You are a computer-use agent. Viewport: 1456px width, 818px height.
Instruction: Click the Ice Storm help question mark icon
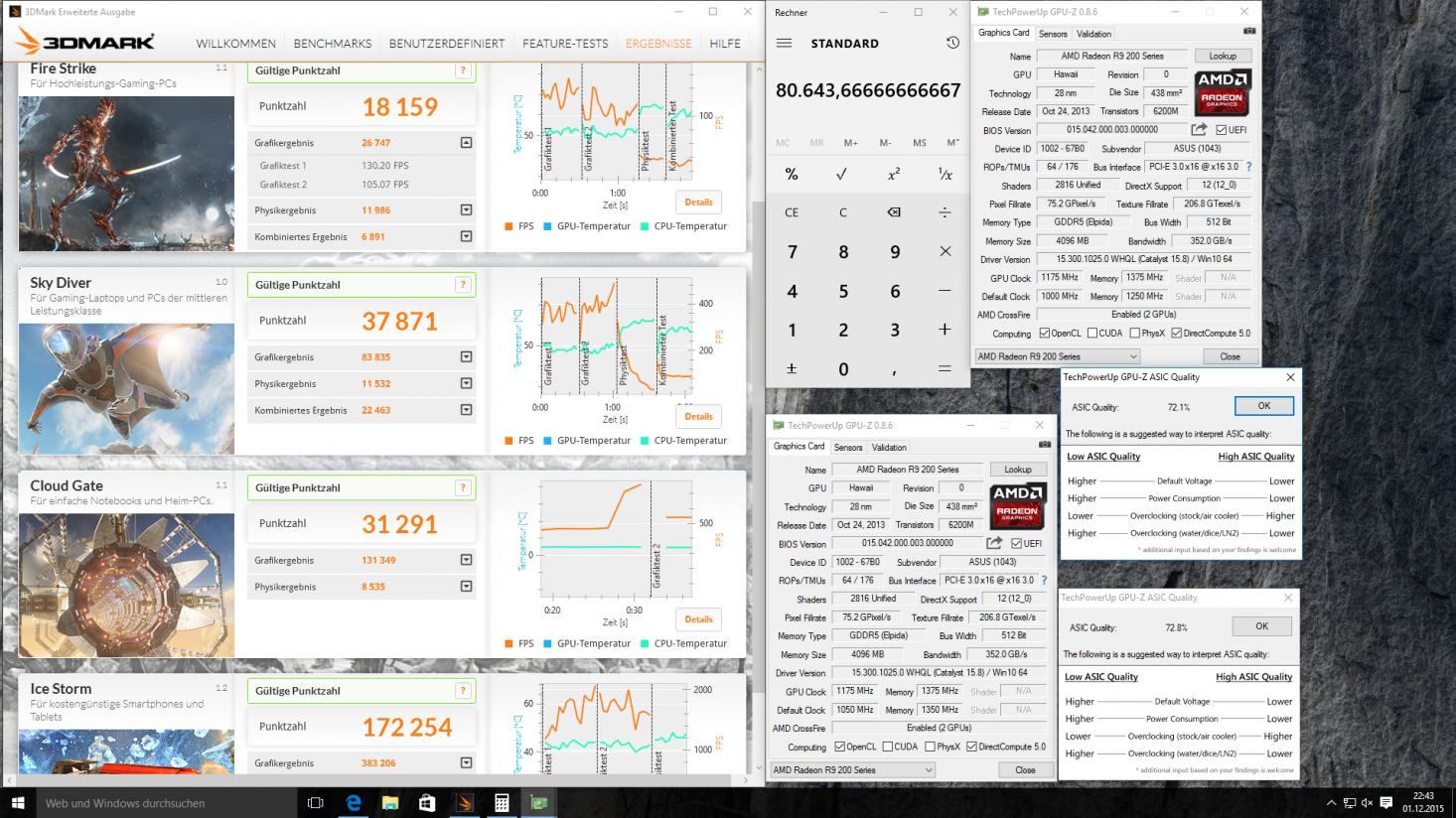[463, 691]
